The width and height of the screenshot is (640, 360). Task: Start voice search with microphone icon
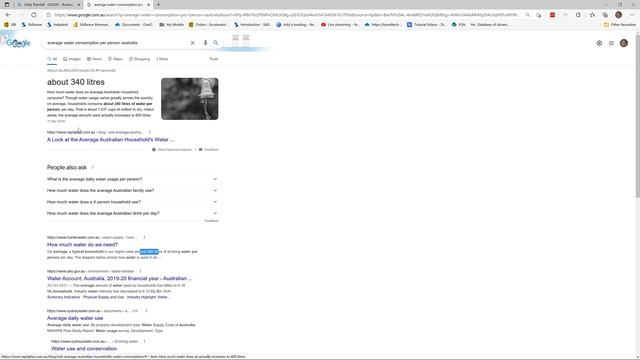[x=205, y=43]
